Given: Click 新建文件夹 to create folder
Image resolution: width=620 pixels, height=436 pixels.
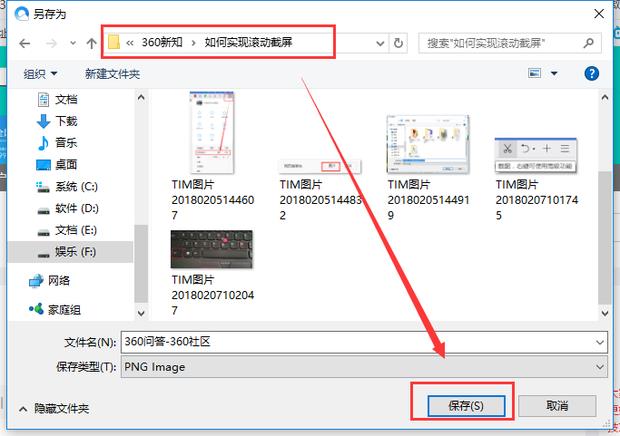Looking at the screenshot, I should pyautogui.click(x=112, y=74).
